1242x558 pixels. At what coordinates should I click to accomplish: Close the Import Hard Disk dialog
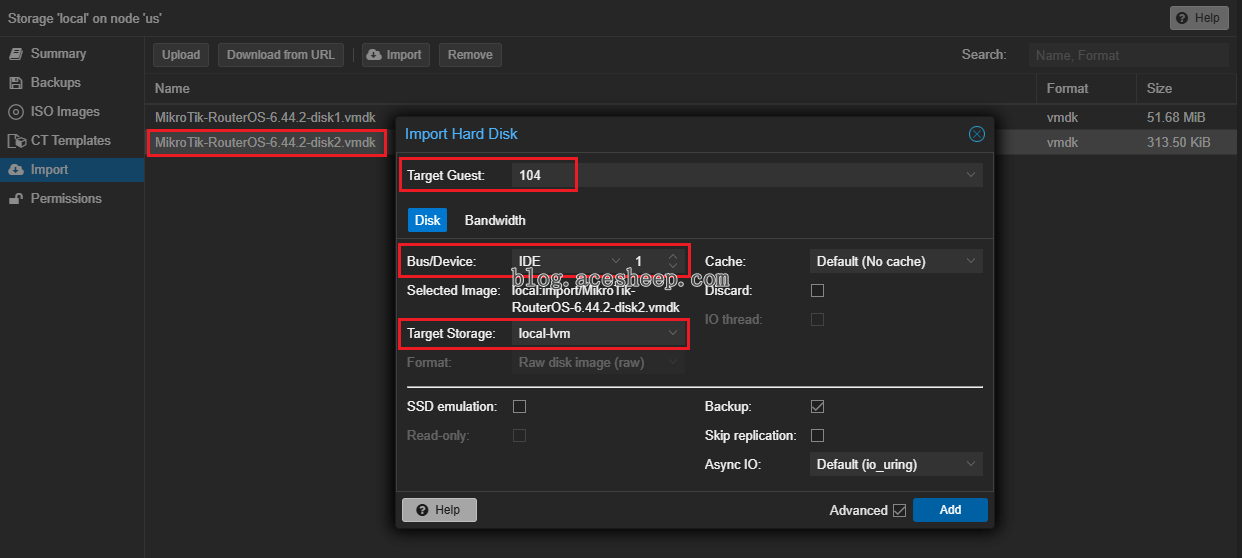coord(977,134)
